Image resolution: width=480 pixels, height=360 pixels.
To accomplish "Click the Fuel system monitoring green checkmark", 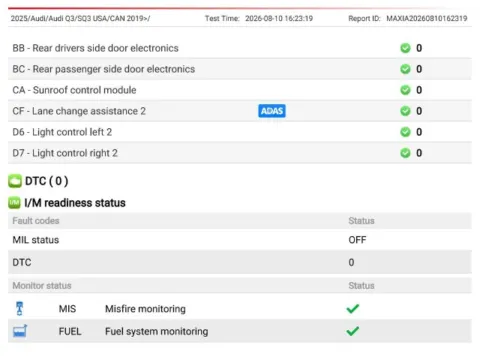I will coord(353,331).
